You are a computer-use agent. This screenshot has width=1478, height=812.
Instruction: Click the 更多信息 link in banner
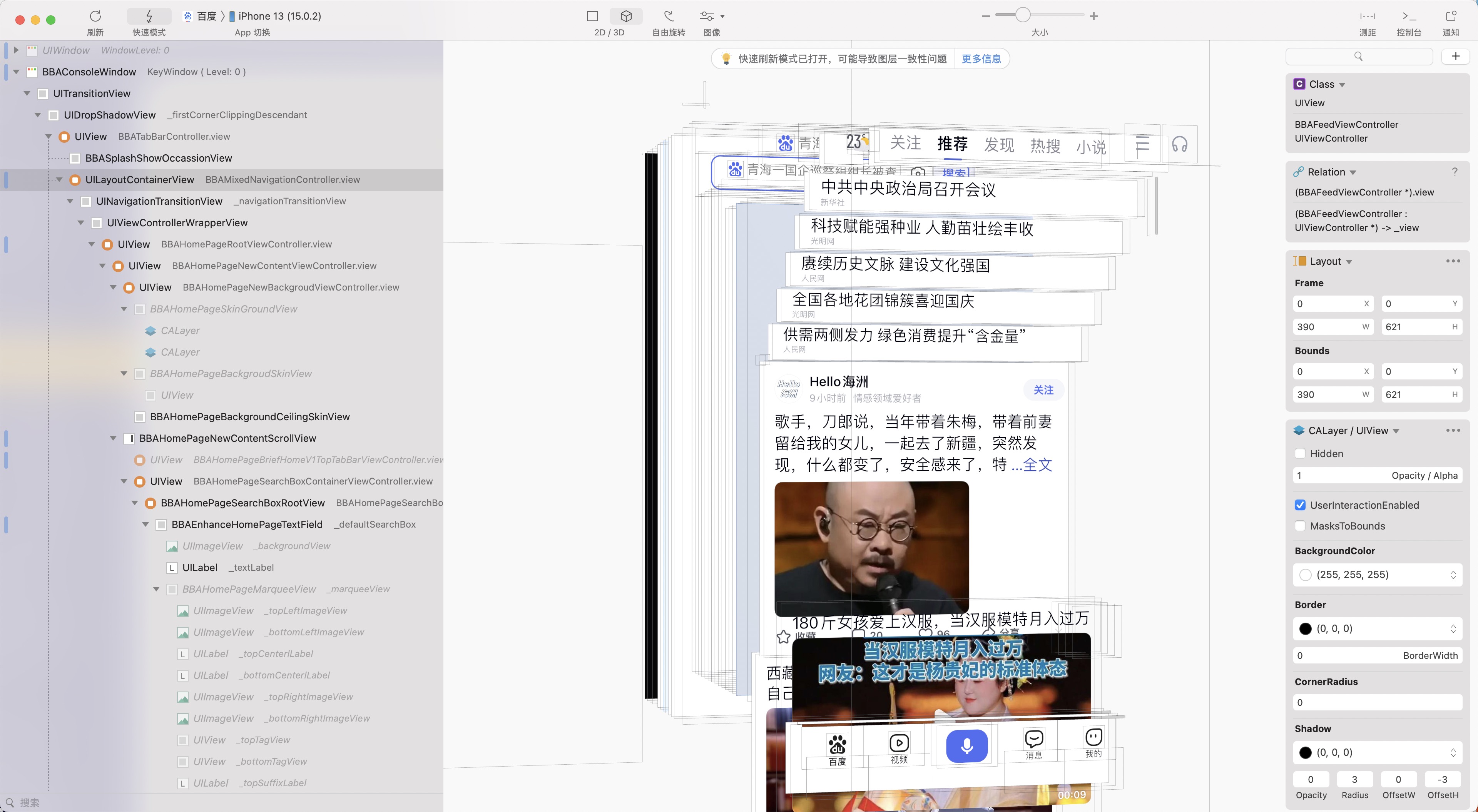click(x=981, y=58)
